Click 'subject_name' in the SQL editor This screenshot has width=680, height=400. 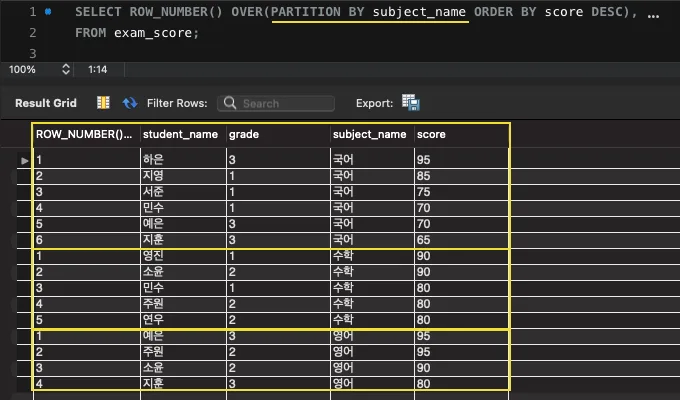point(419,12)
